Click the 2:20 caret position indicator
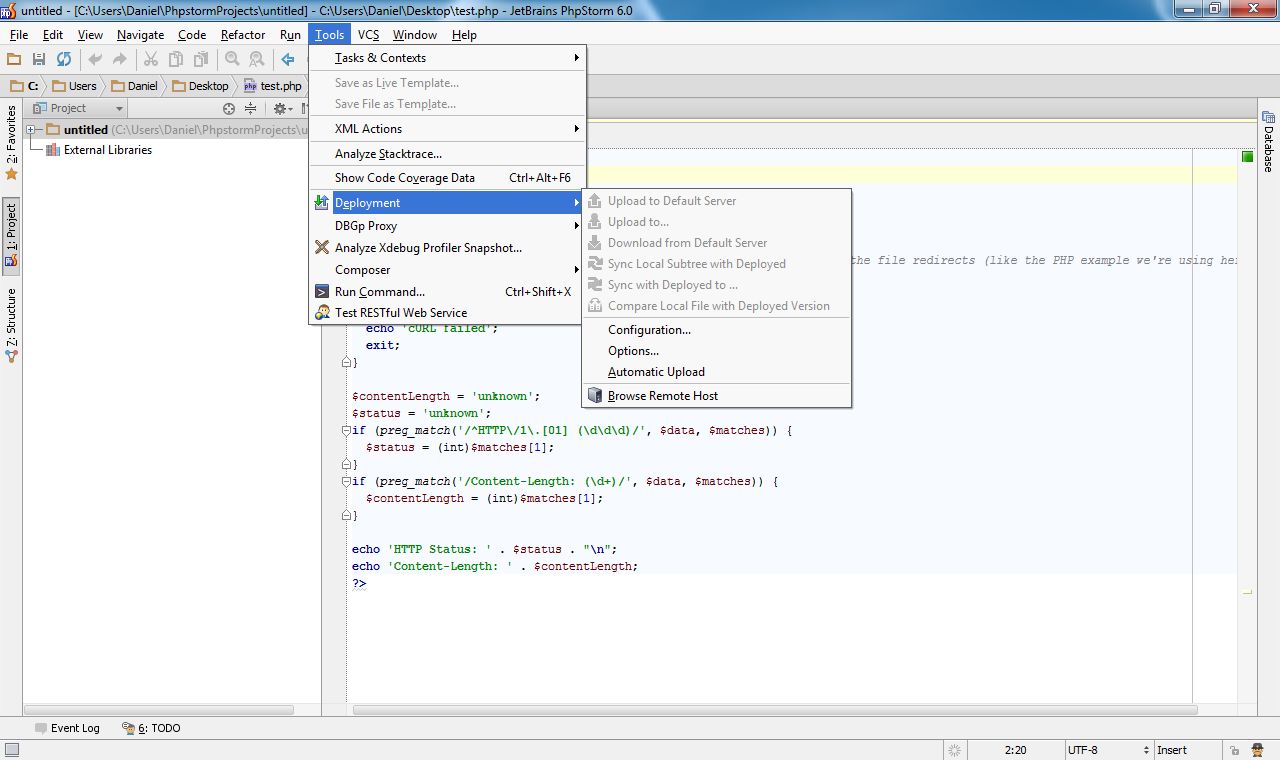Screen dimensions: 1280x760 tap(1015, 750)
